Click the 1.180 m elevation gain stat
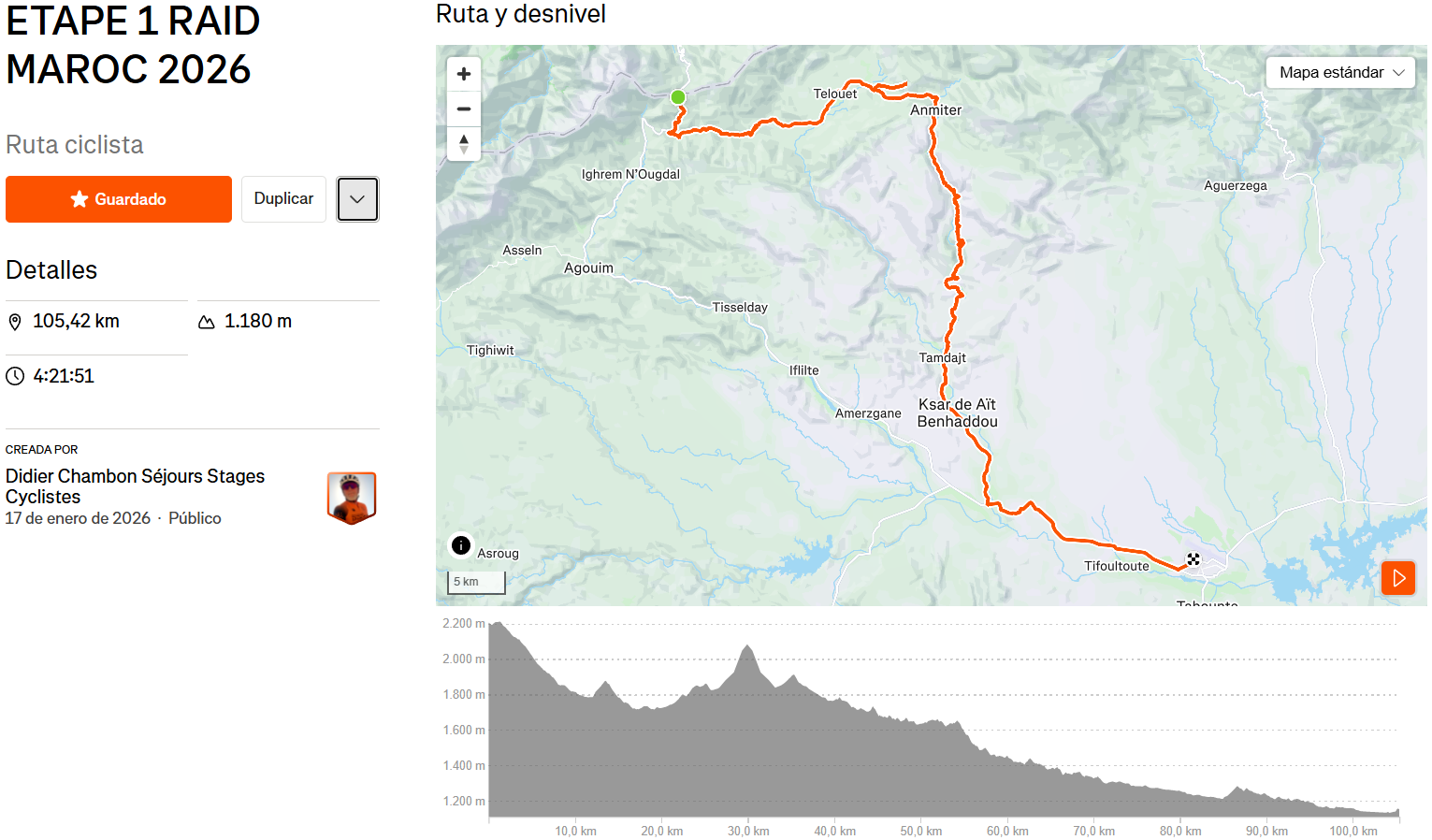Screen dimensions: 1432x840 257,322
